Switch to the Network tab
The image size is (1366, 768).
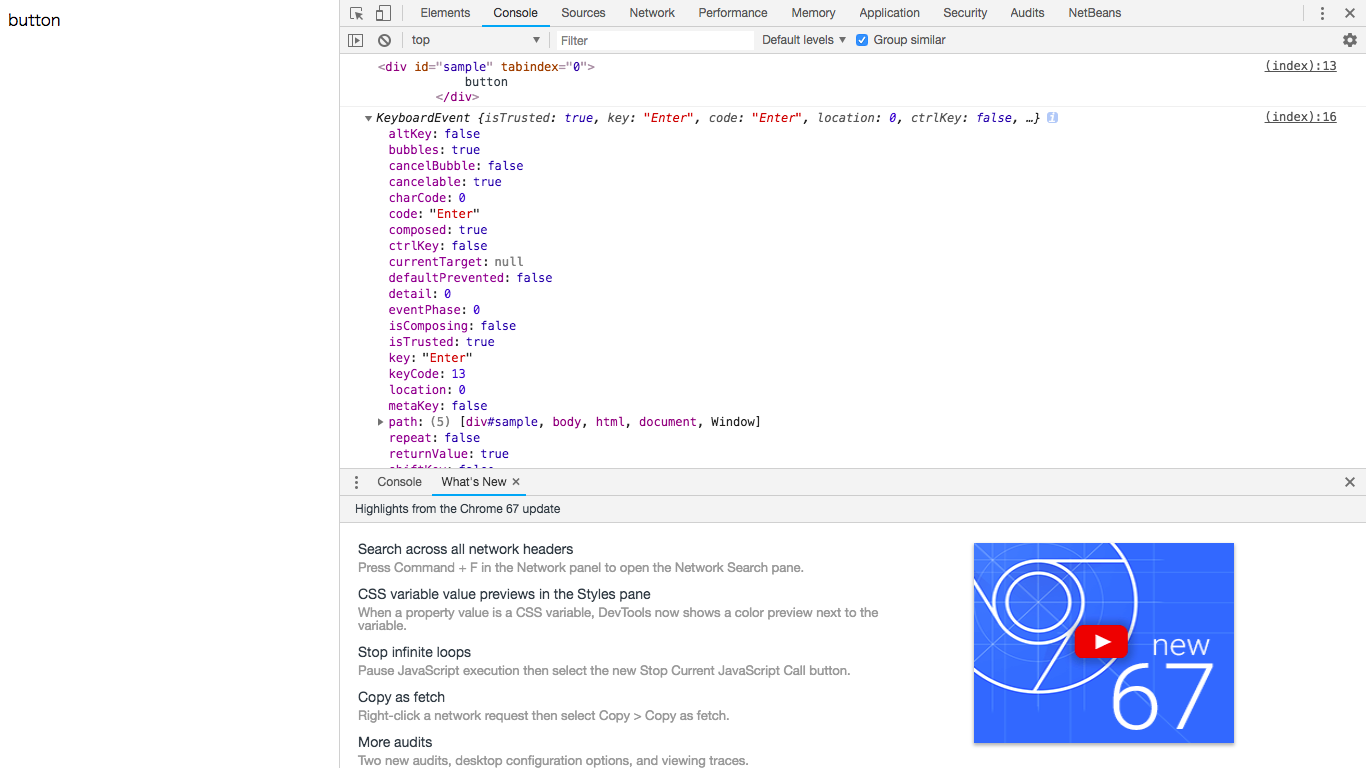652,13
